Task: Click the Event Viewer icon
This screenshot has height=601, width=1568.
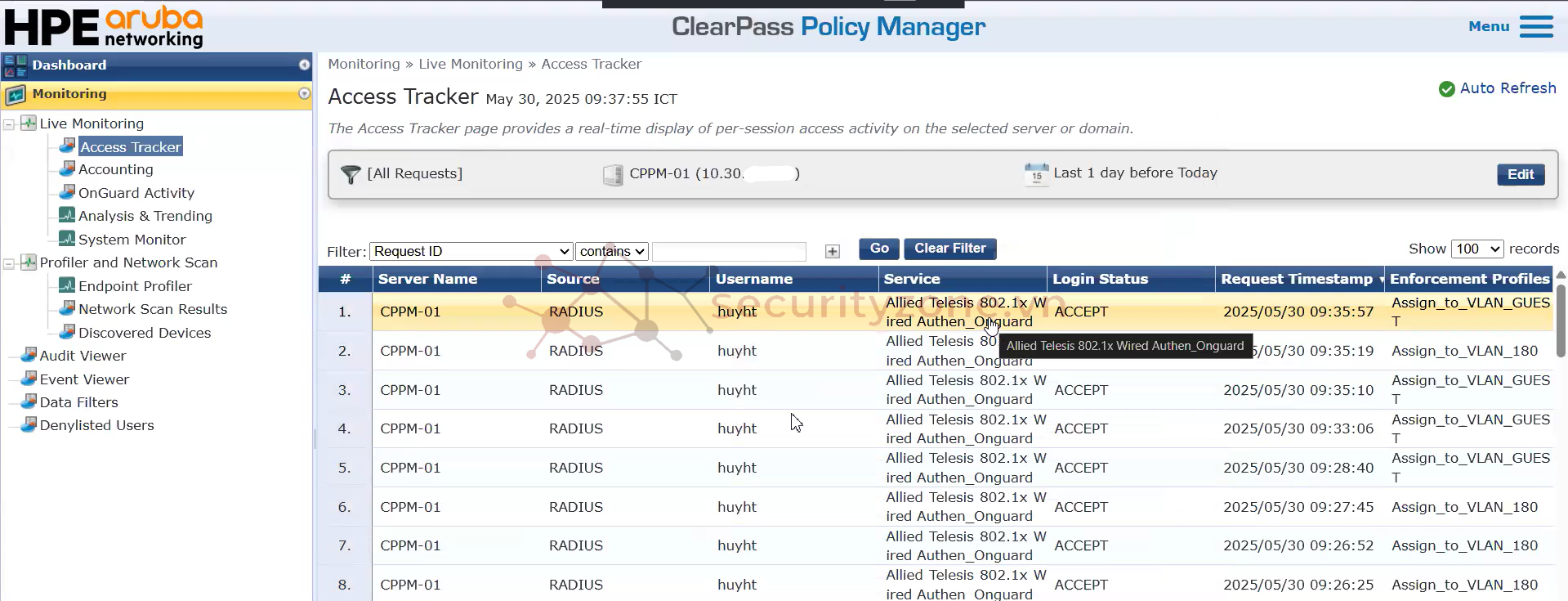Action: click(x=29, y=379)
